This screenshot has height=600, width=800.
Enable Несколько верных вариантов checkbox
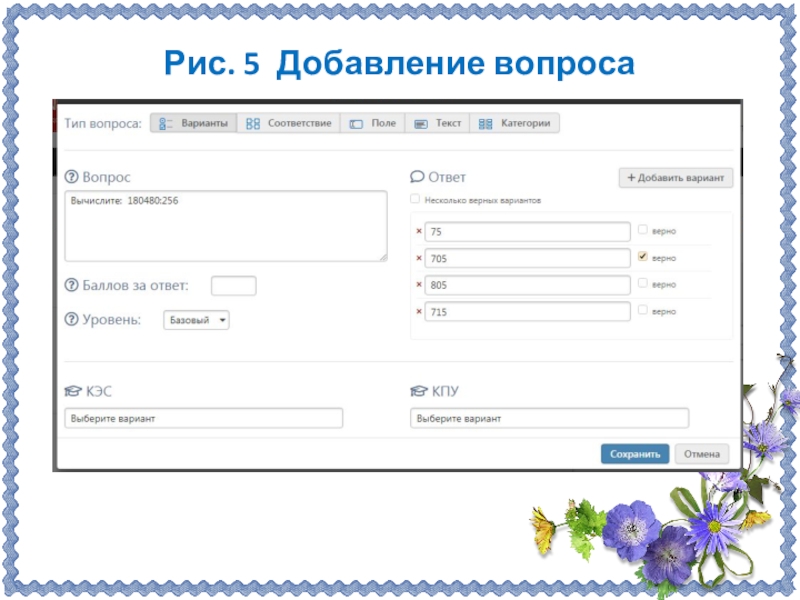[416, 200]
